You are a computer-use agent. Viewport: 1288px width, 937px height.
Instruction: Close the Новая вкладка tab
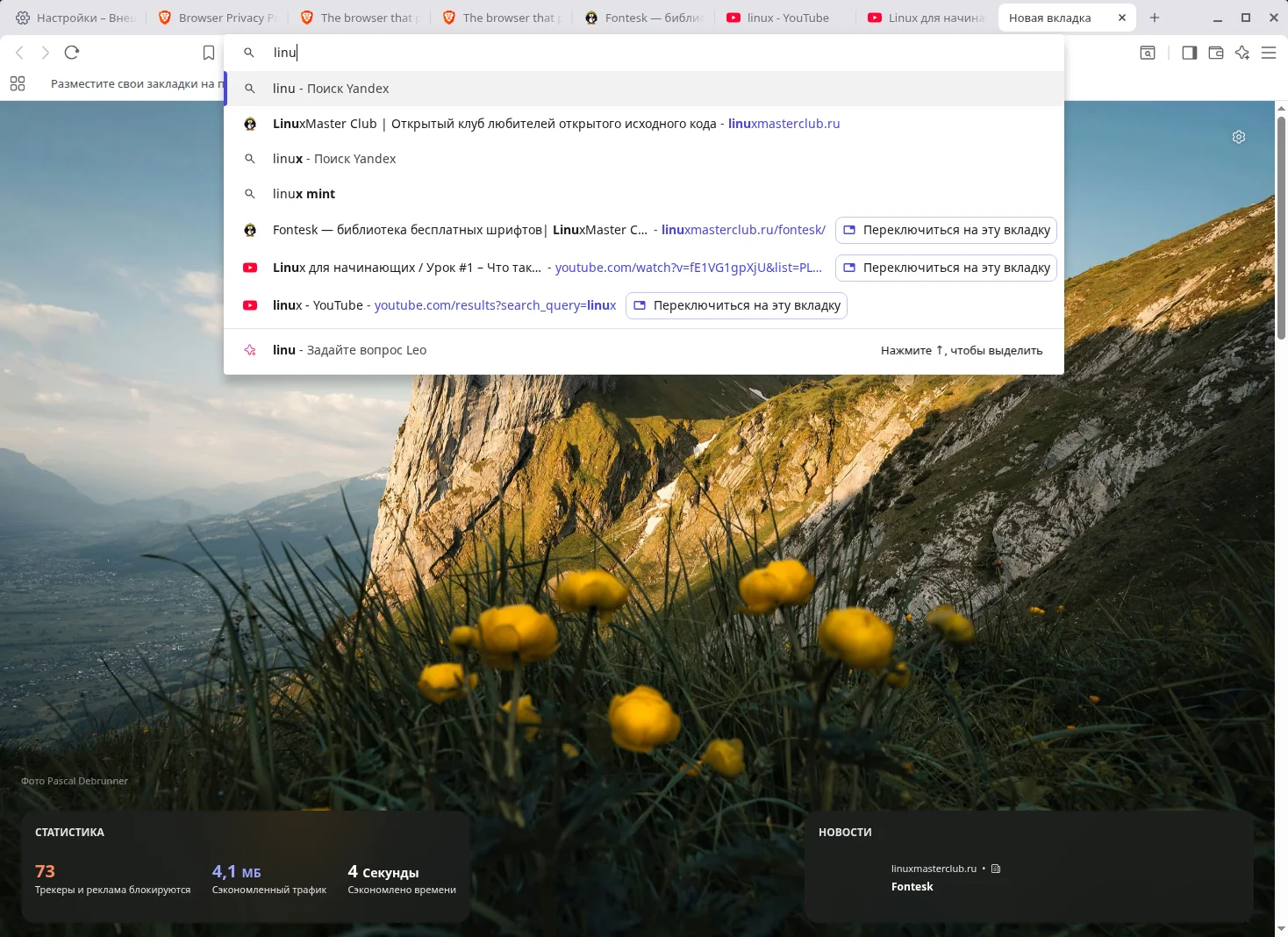tap(1121, 18)
